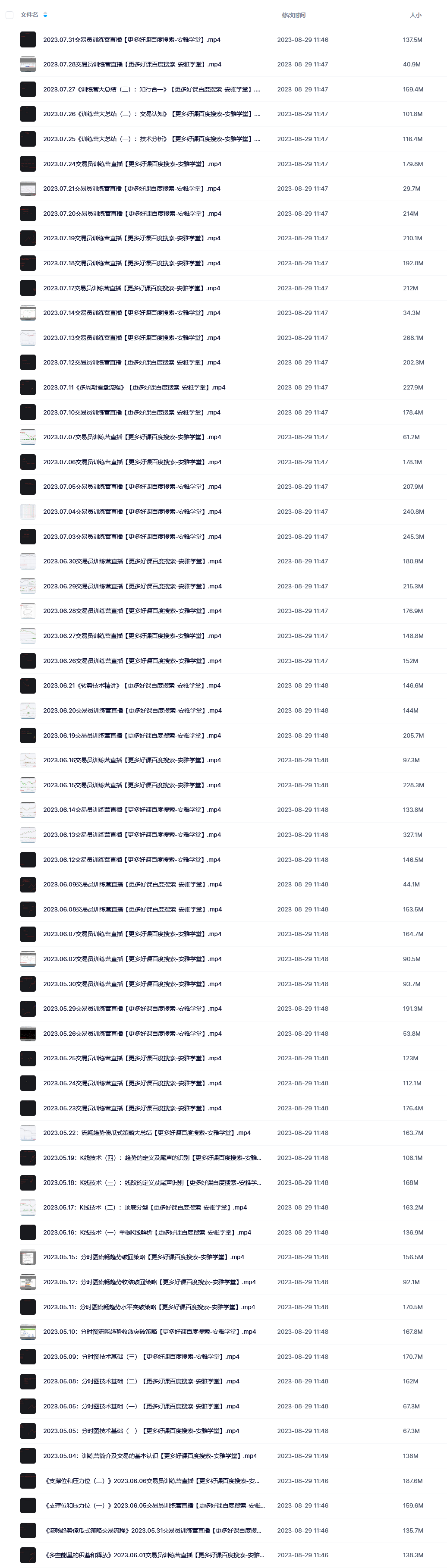447x1568 pixels.
Task: Sort the list by the 文件名 arrow
Action: (x=45, y=15)
